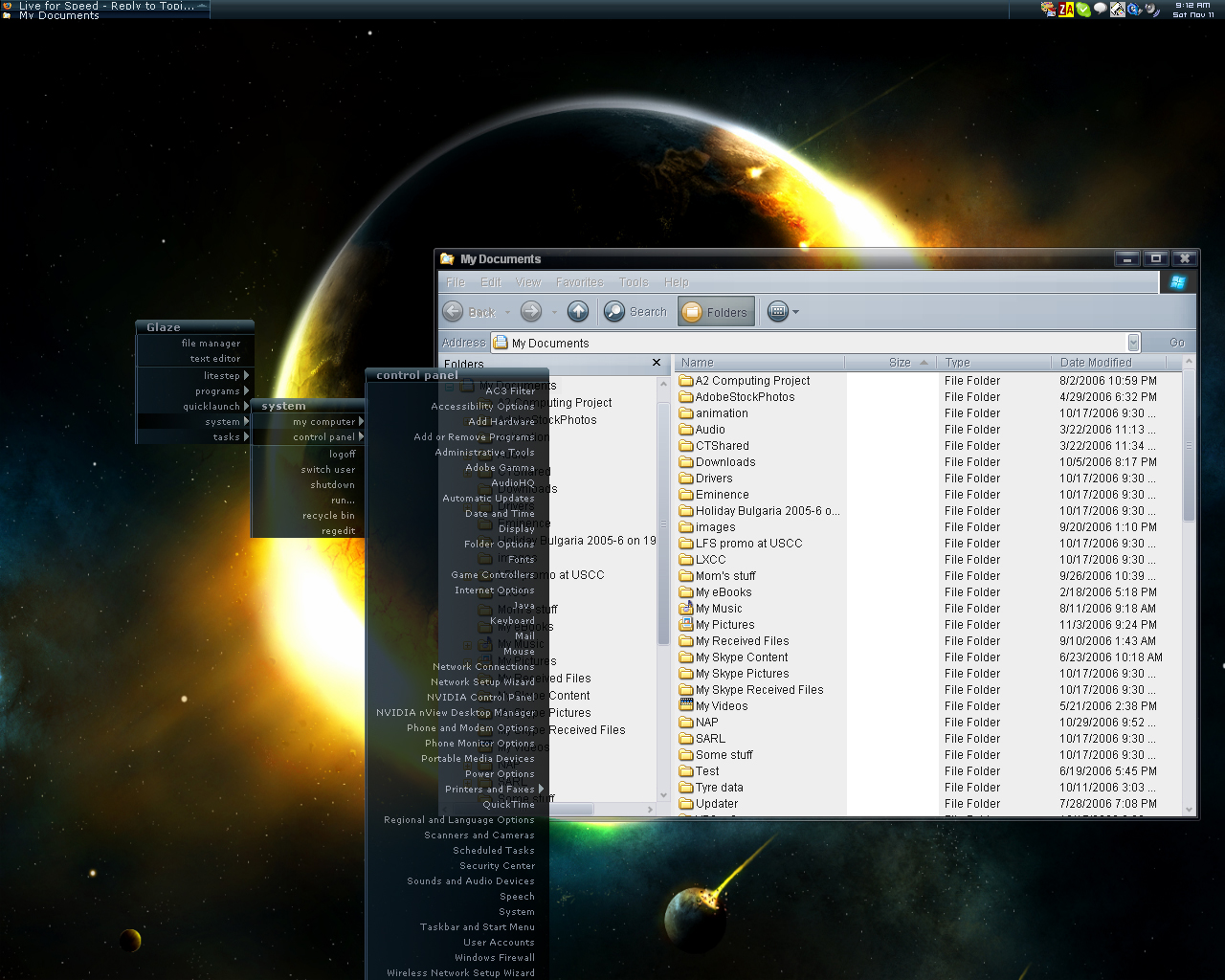The image size is (1225, 980).
Task: Click the green Skype tray icon
Action: click(1082, 10)
